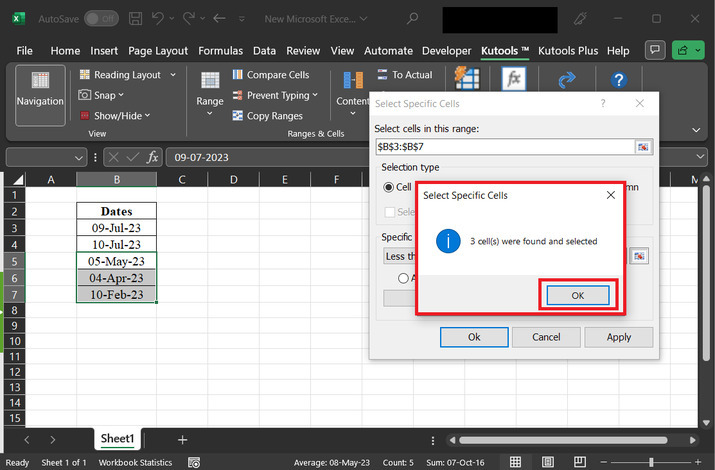
Task: Open the Kutools Plus tab
Action: pos(569,51)
